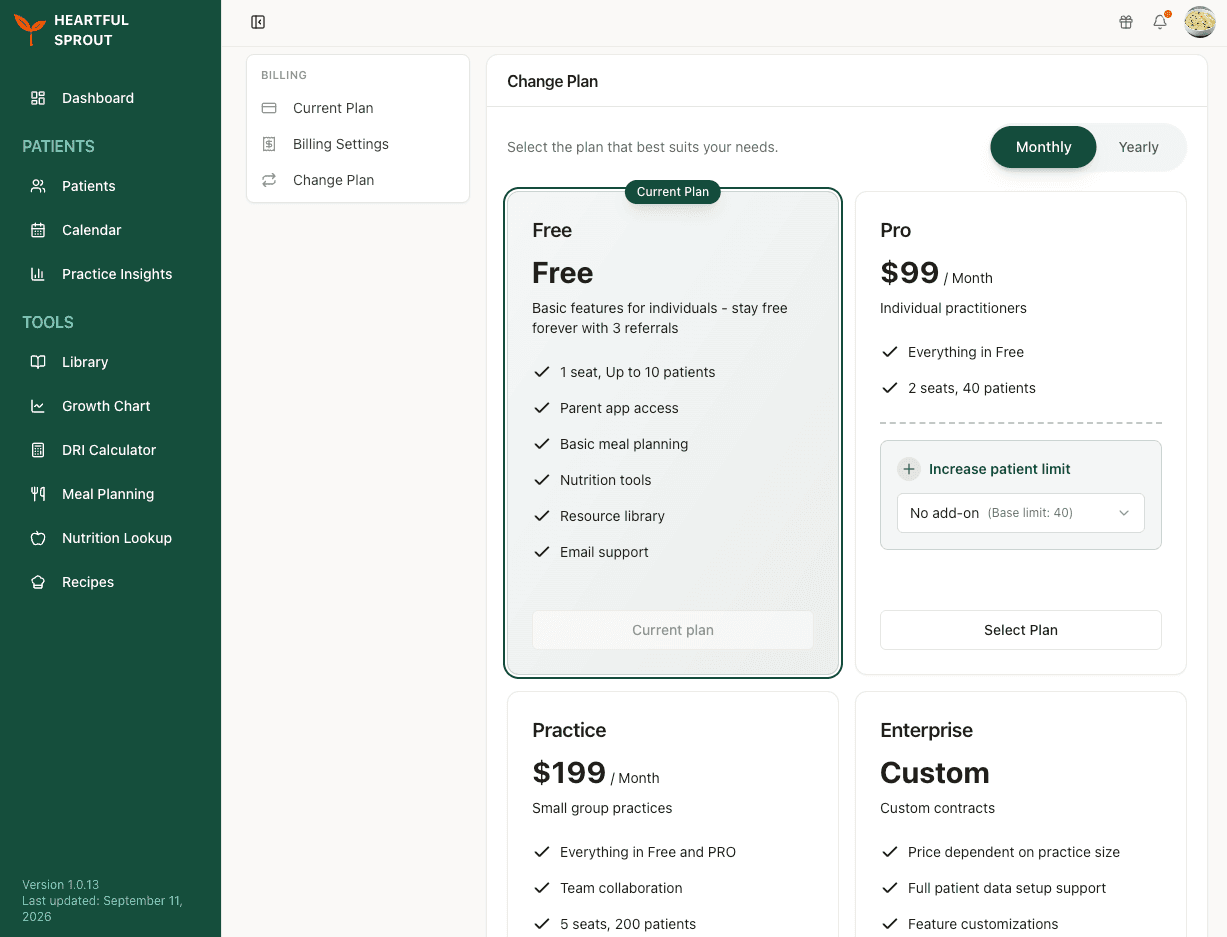
Task: Switch billing to Monthly
Action: click(x=1043, y=147)
